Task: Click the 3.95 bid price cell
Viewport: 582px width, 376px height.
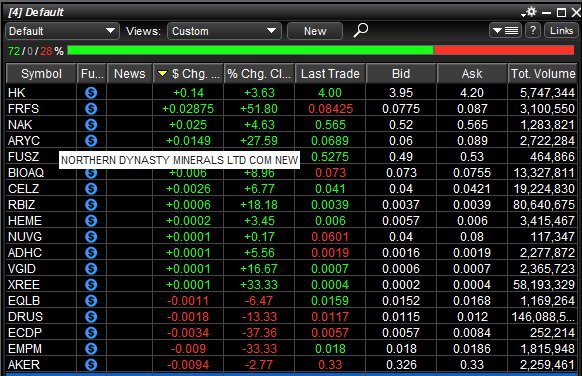Action: pyautogui.click(x=401, y=92)
